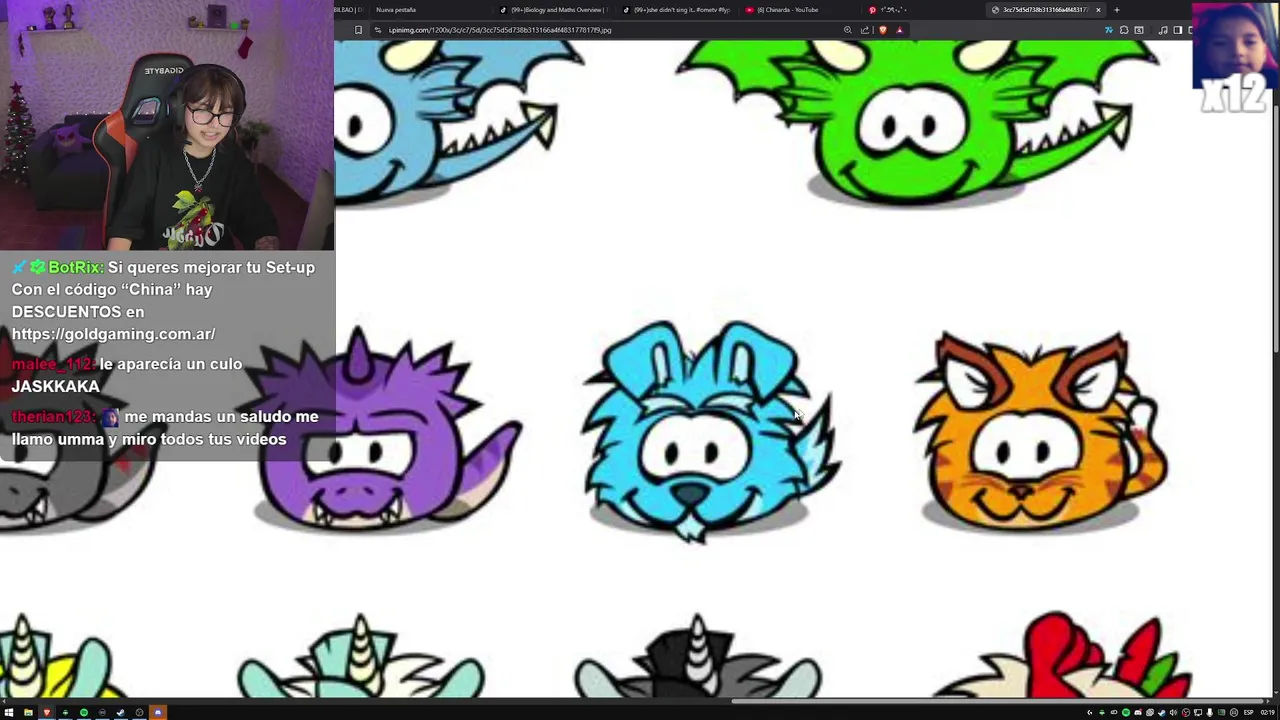Close the active pinimg image tab
This screenshot has height=720, width=1280.
click(1098, 10)
